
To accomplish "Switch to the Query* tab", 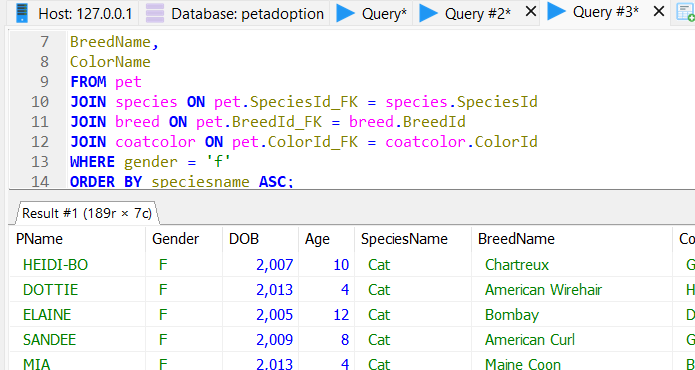I will [371, 13].
